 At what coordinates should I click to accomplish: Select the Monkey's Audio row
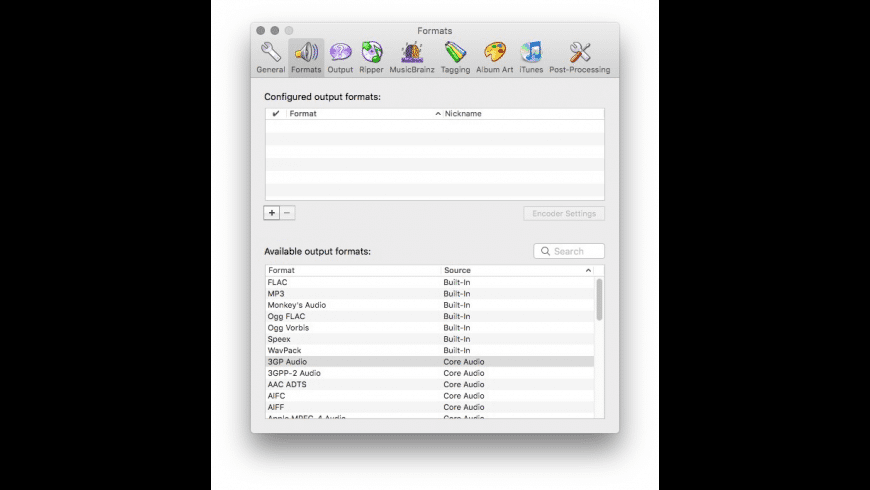click(x=430, y=305)
